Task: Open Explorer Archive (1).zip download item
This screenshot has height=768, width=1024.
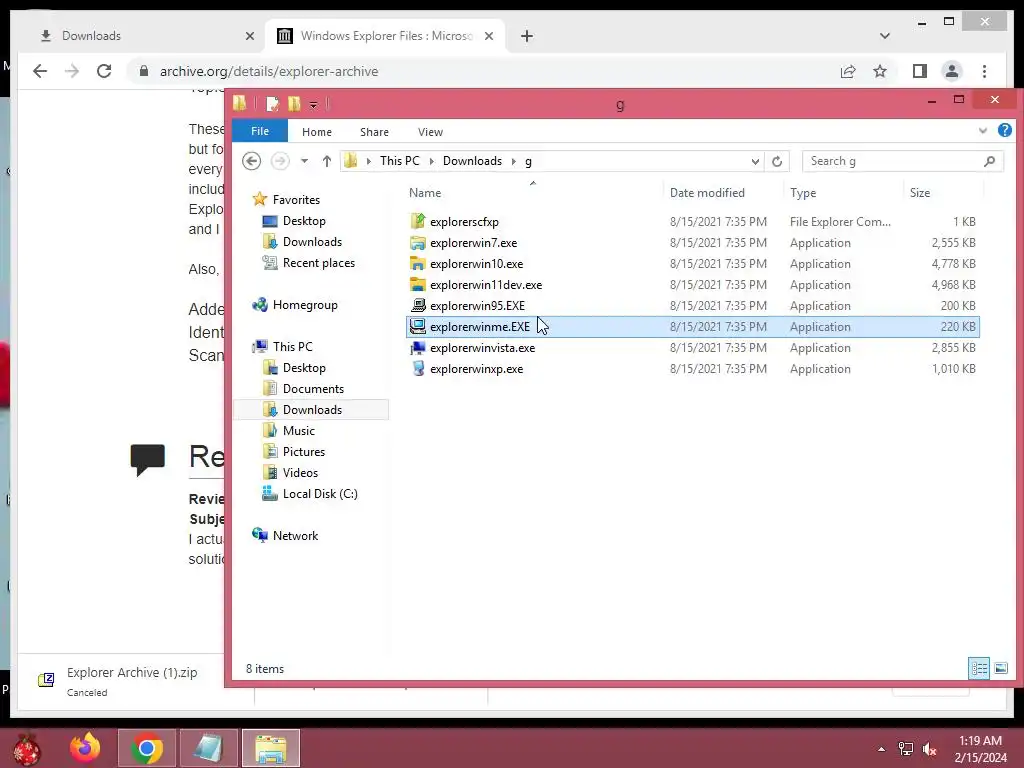Action: coord(131,680)
